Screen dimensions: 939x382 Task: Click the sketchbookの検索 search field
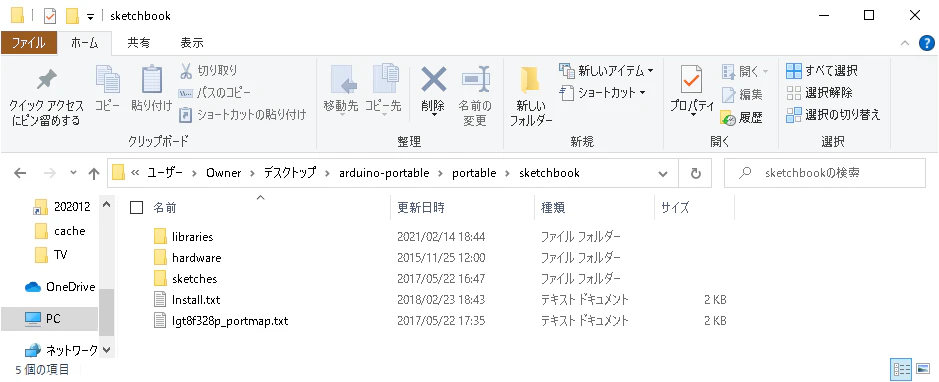pos(825,174)
